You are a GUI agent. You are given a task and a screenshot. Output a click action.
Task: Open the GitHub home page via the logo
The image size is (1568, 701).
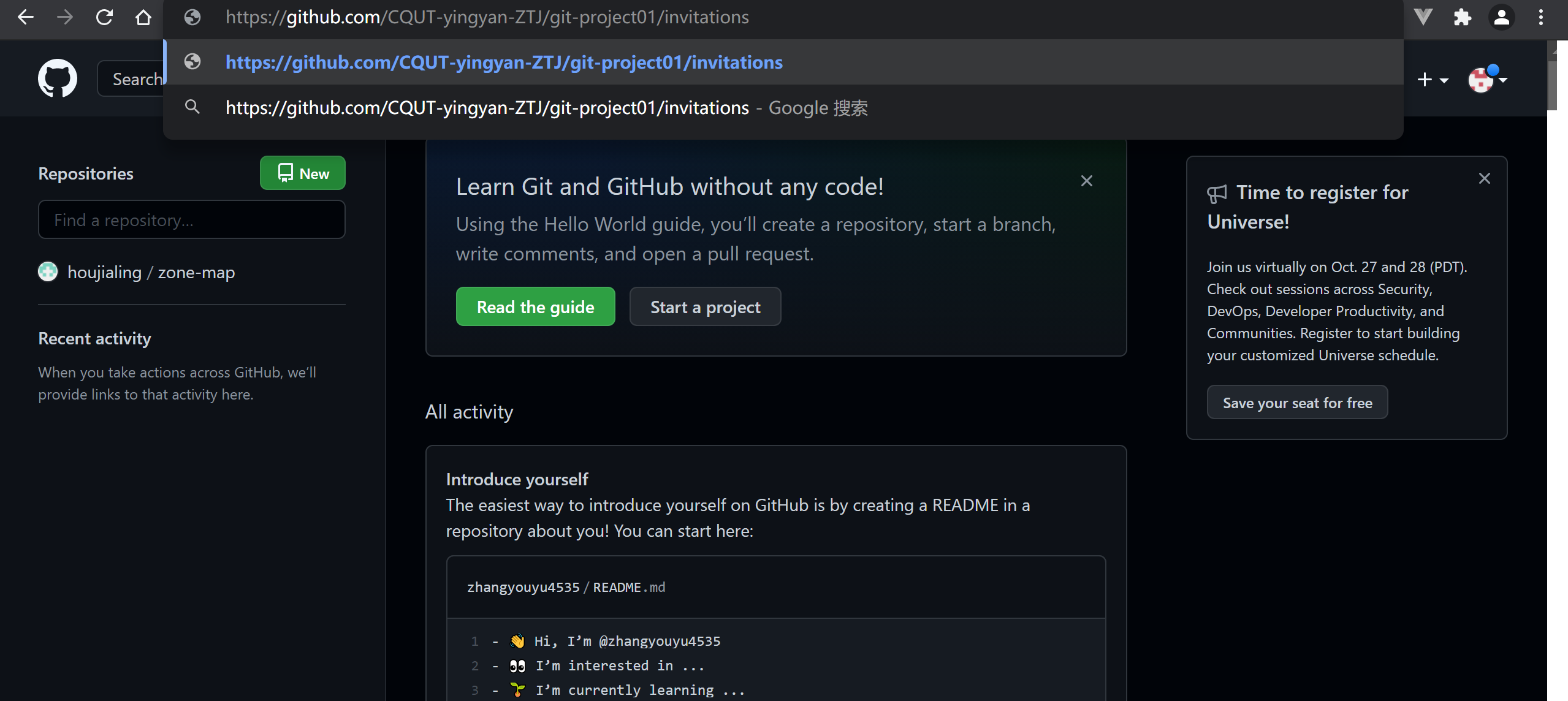coord(57,78)
